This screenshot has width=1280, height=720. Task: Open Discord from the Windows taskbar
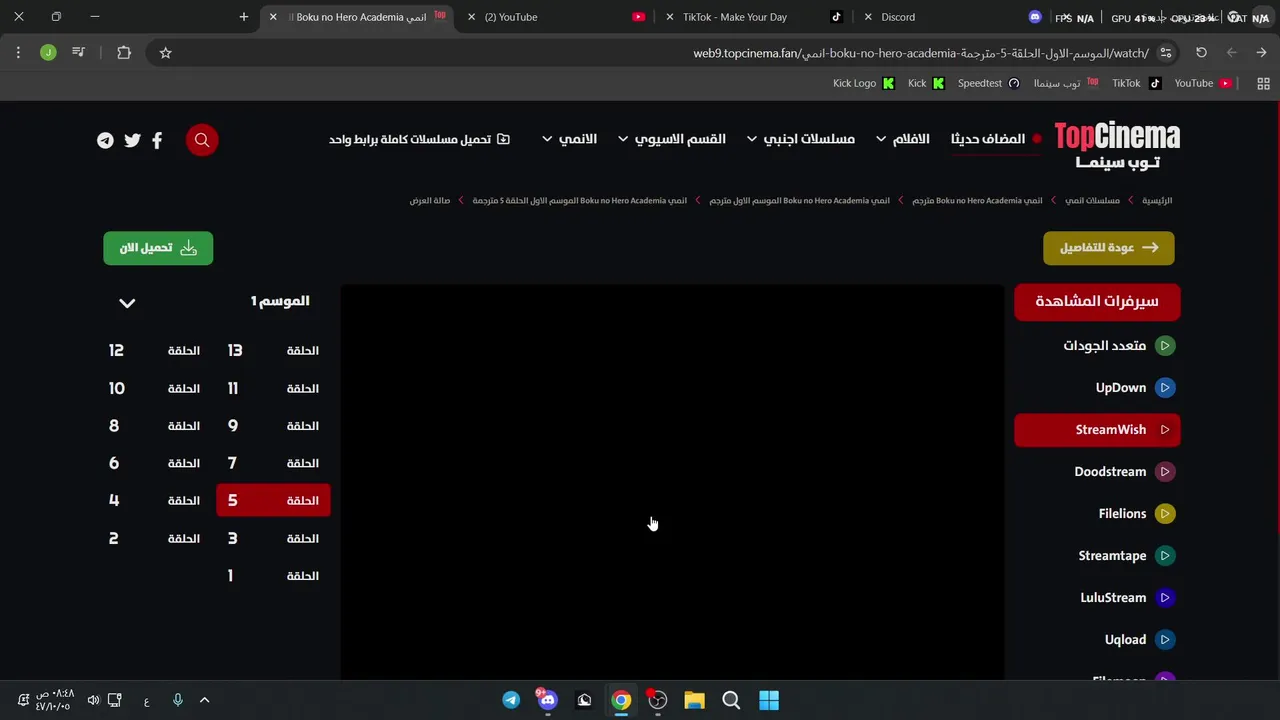(x=547, y=700)
